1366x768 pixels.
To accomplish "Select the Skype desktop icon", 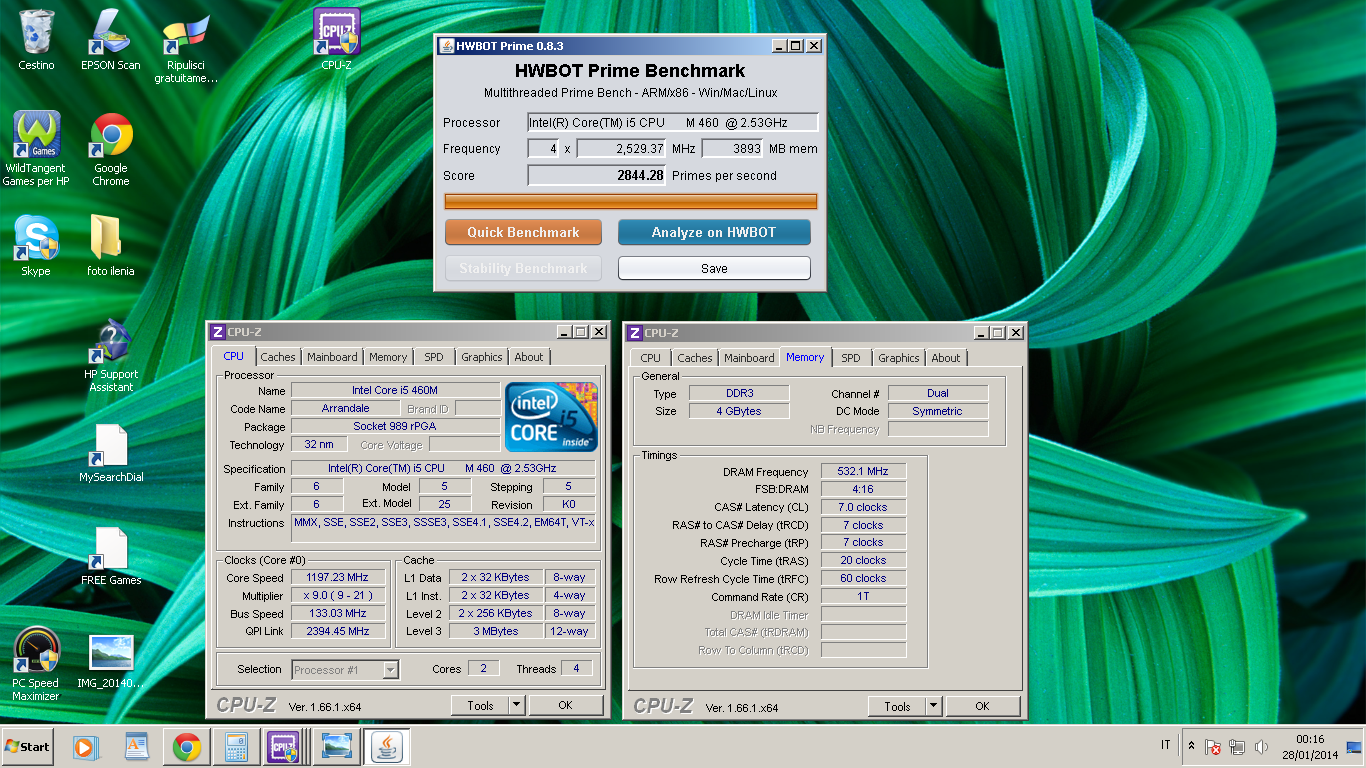I will 36,245.
